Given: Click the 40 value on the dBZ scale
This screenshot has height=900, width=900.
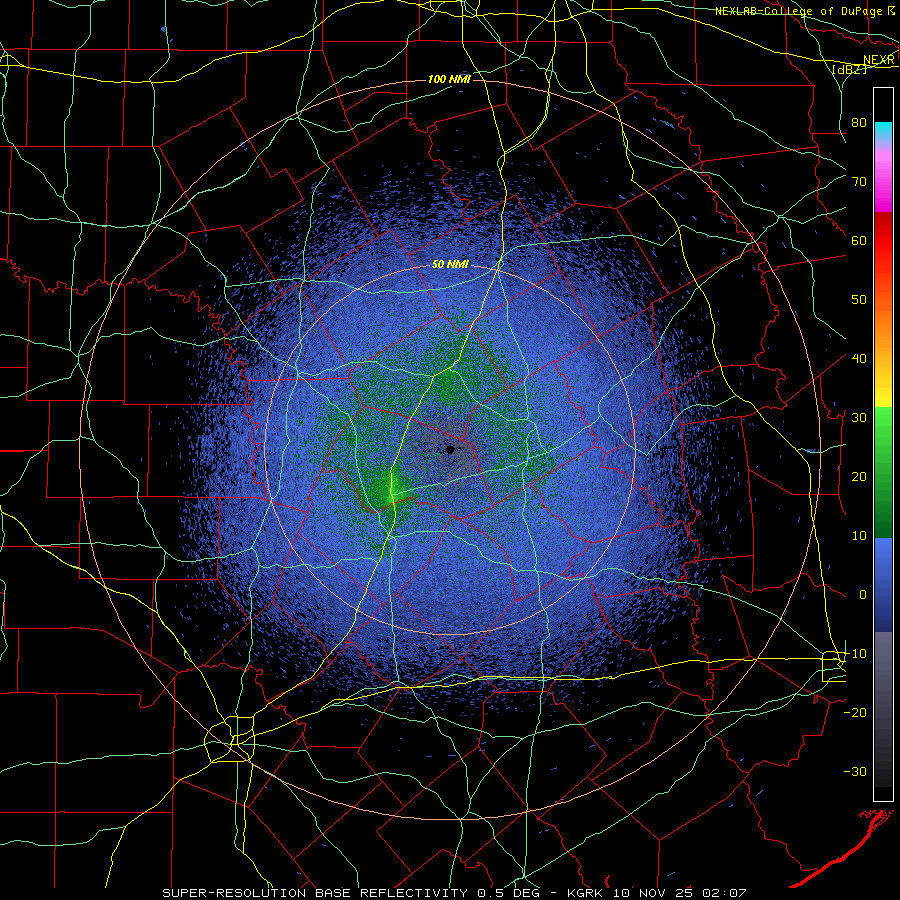Looking at the screenshot, I should [x=859, y=359].
